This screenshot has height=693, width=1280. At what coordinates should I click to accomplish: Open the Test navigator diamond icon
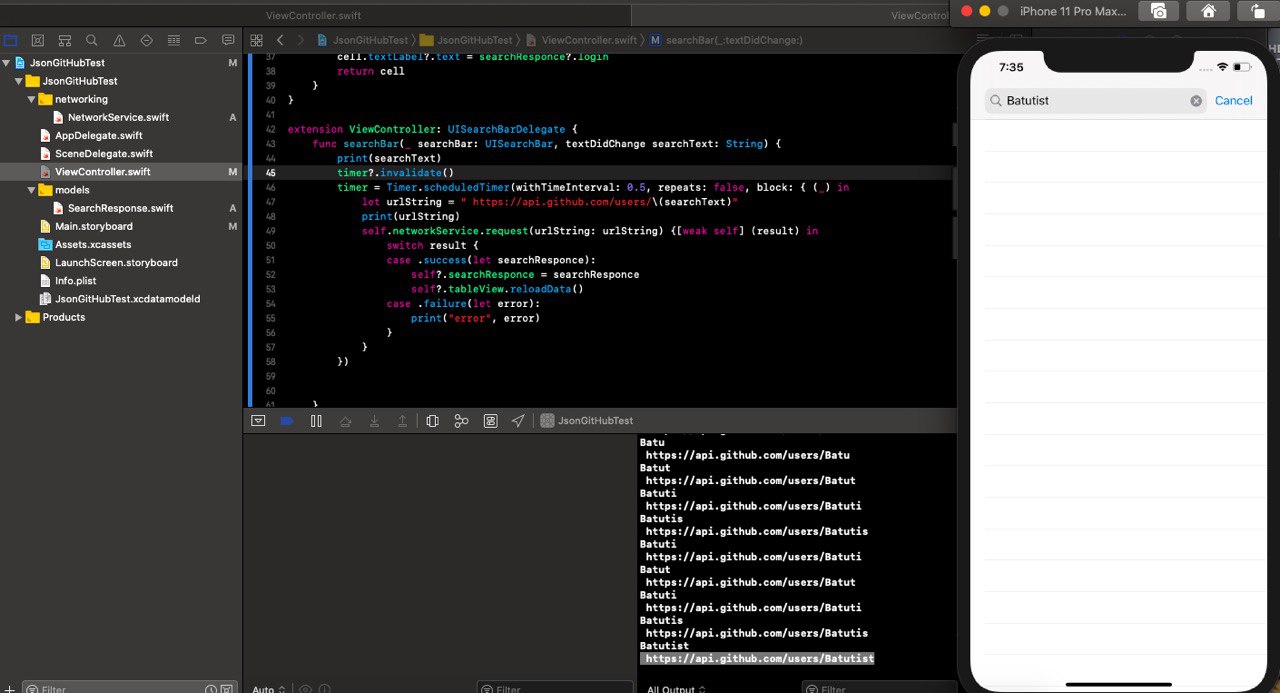pyautogui.click(x=146, y=41)
